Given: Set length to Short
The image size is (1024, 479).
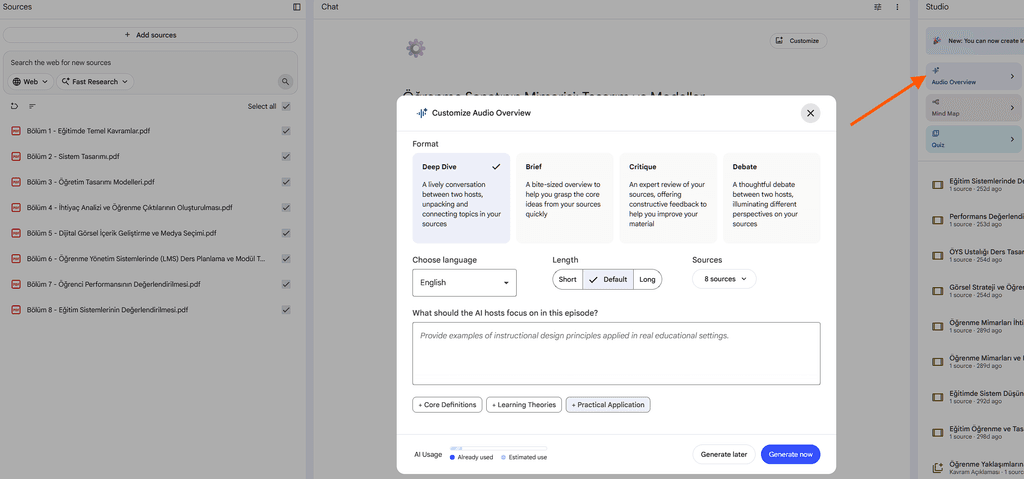Looking at the screenshot, I should point(568,279).
